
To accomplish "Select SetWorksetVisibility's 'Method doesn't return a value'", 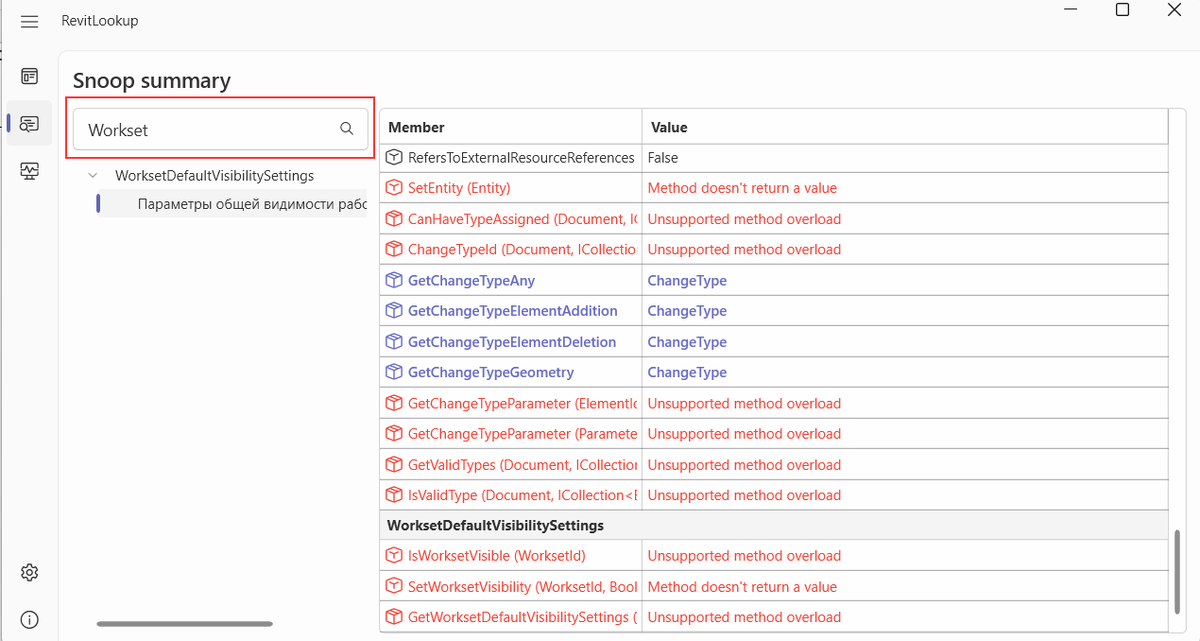I will [742, 586].
